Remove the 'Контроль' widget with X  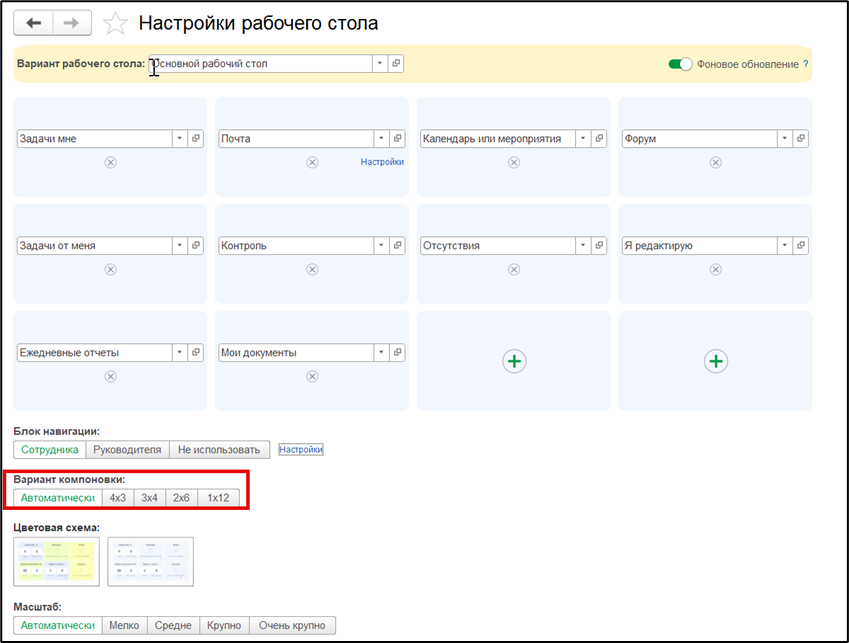click(x=312, y=270)
